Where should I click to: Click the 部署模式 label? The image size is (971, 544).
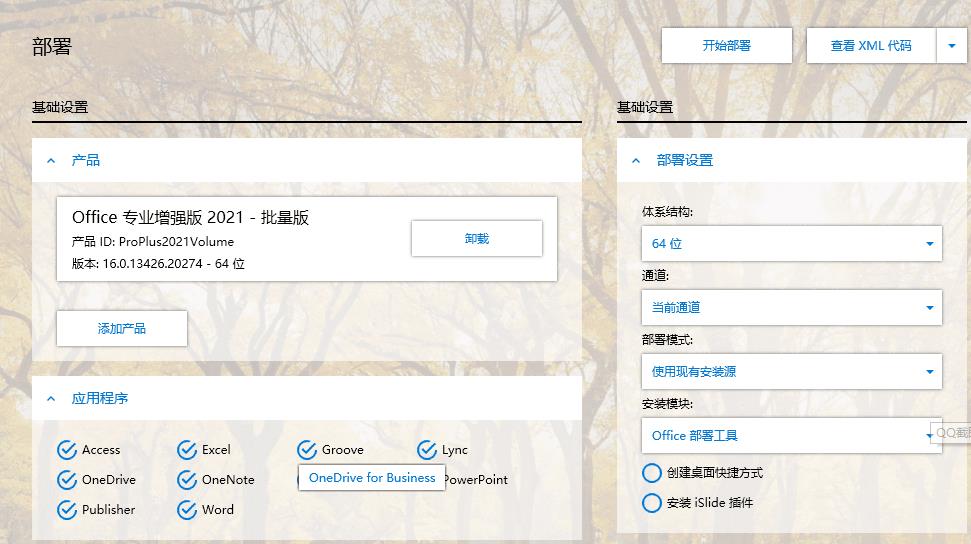click(x=667, y=340)
